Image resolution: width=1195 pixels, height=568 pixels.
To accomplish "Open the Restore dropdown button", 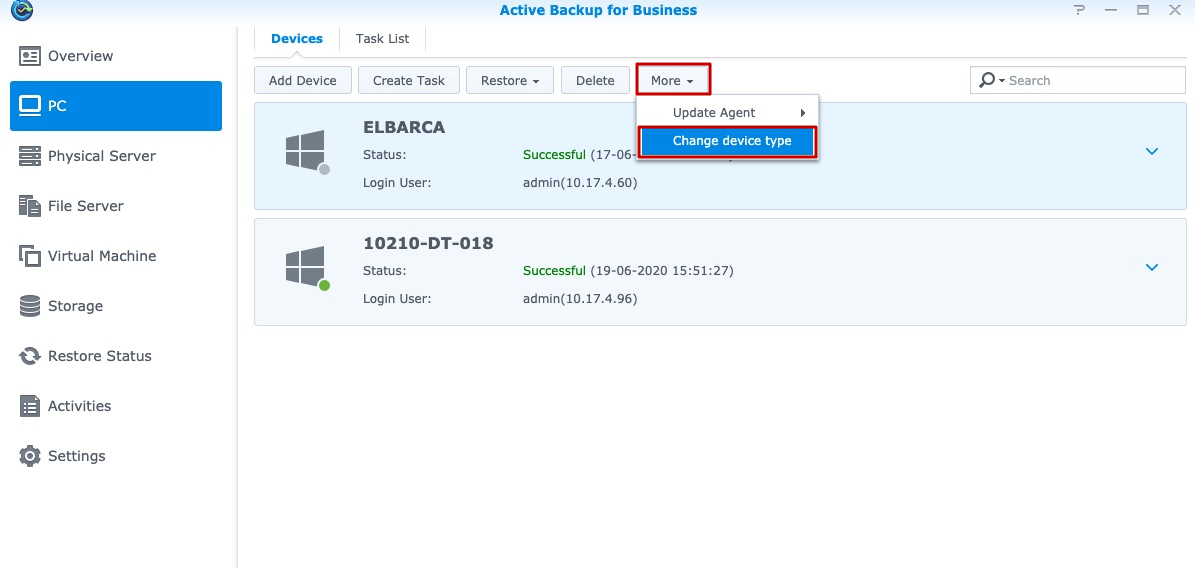I will click(x=510, y=80).
